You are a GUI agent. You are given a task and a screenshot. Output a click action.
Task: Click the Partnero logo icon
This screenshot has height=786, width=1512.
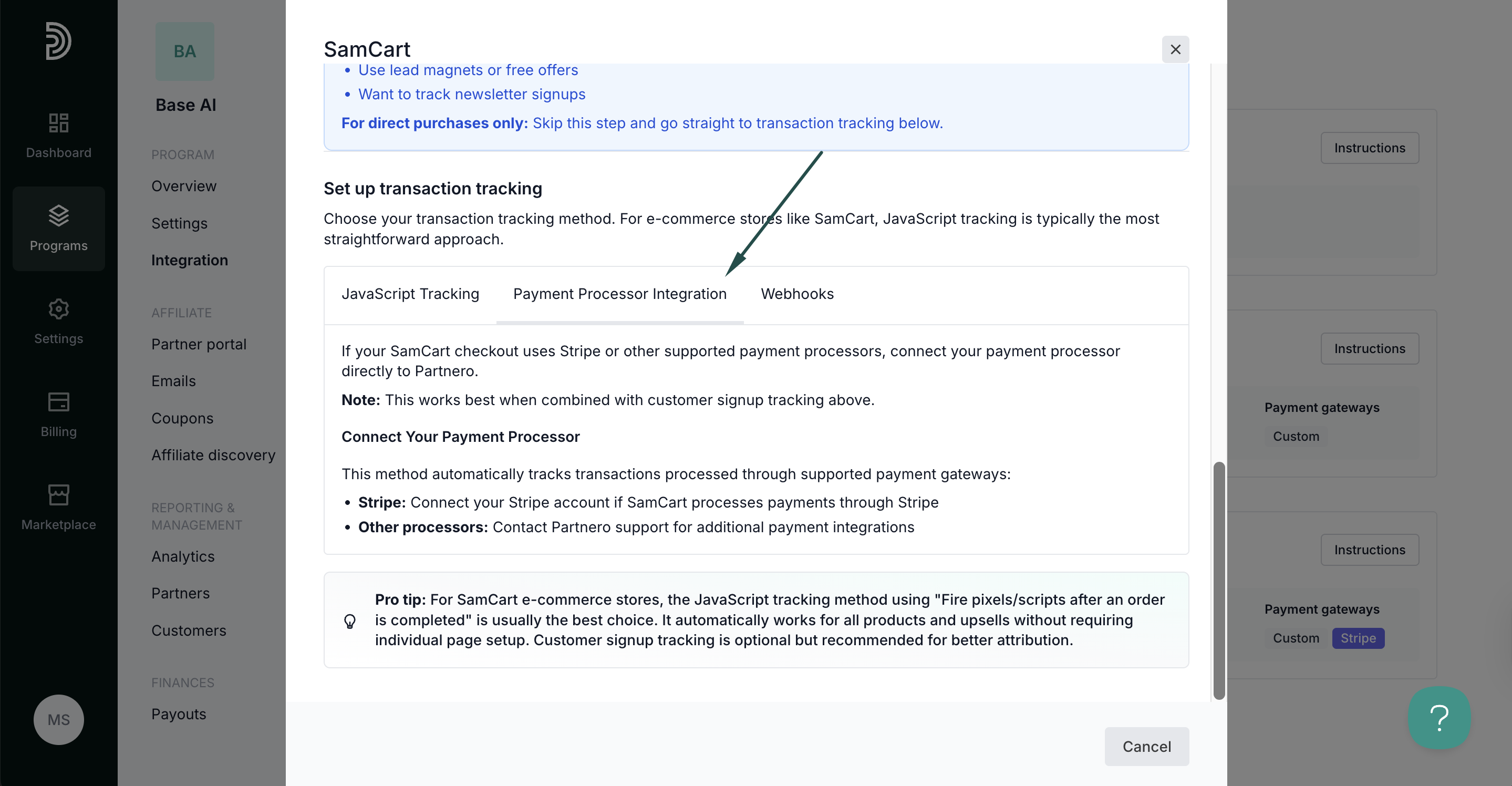click(59, 40)
